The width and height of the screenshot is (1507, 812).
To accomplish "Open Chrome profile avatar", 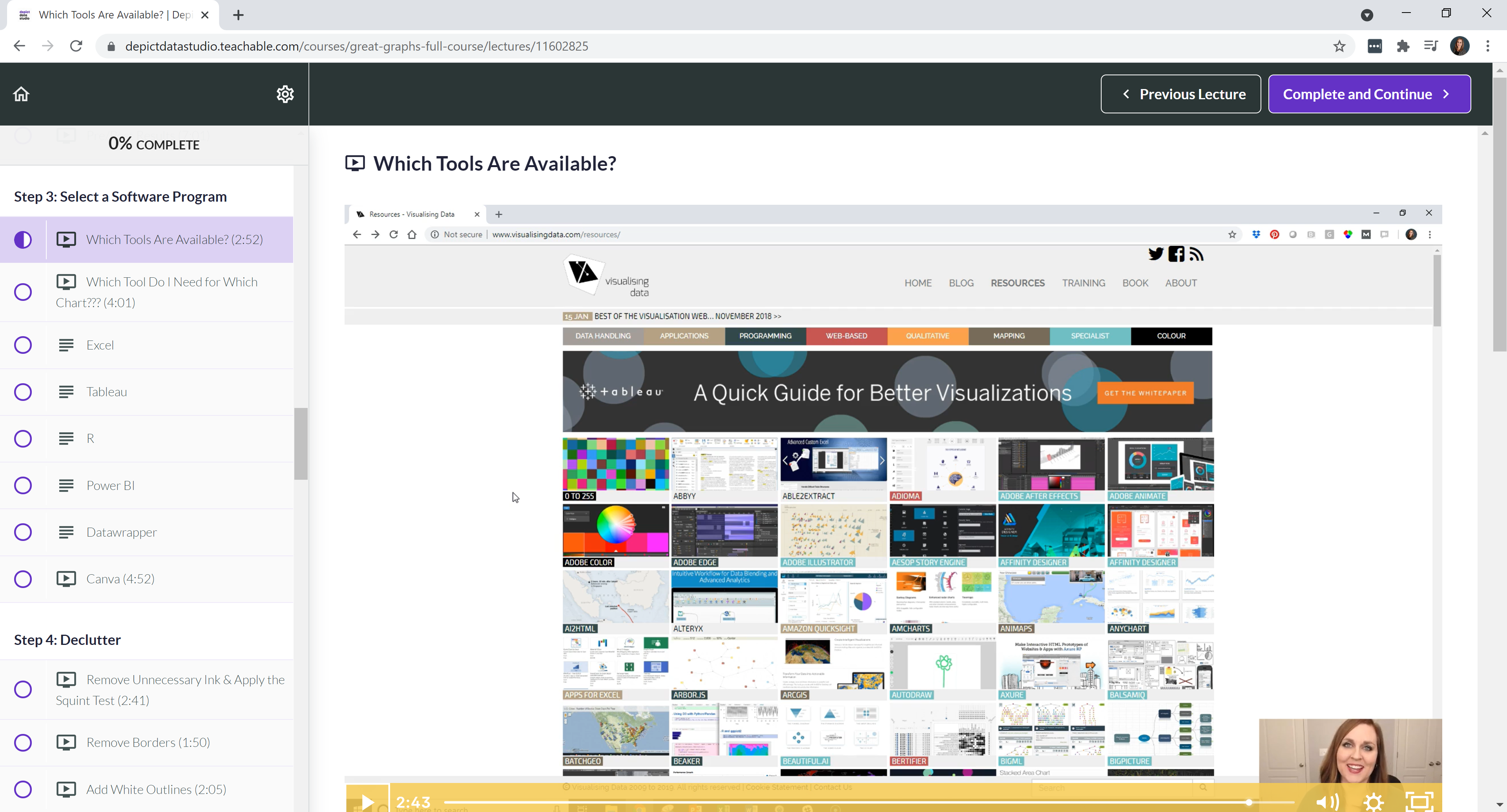I will pyautogui.click(x=1460, y=46).
